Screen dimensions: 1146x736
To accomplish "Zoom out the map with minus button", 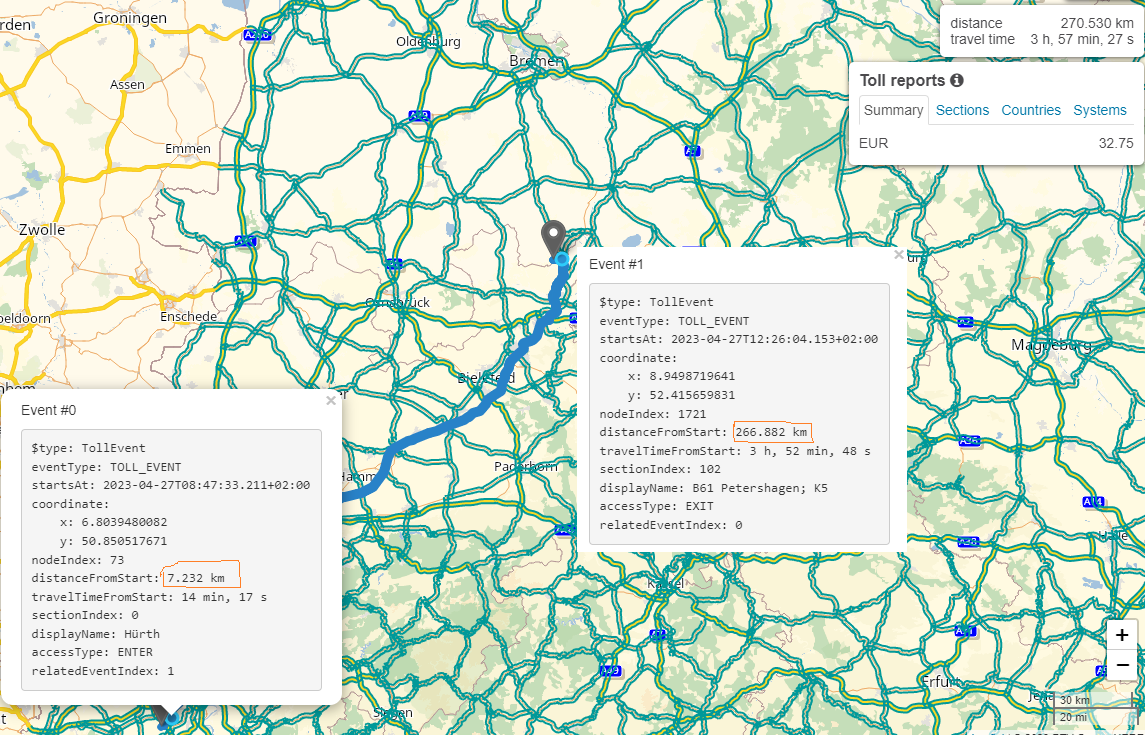I will pos(1122,664).
